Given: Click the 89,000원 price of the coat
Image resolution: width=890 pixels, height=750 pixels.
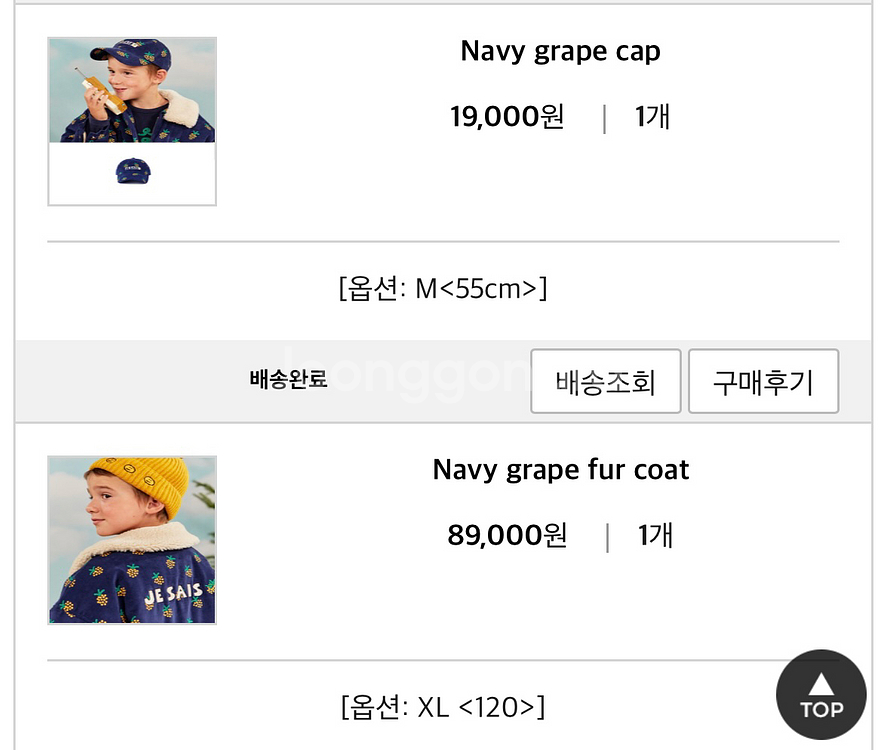Looking at the screenshot, I should click(507, 536).
